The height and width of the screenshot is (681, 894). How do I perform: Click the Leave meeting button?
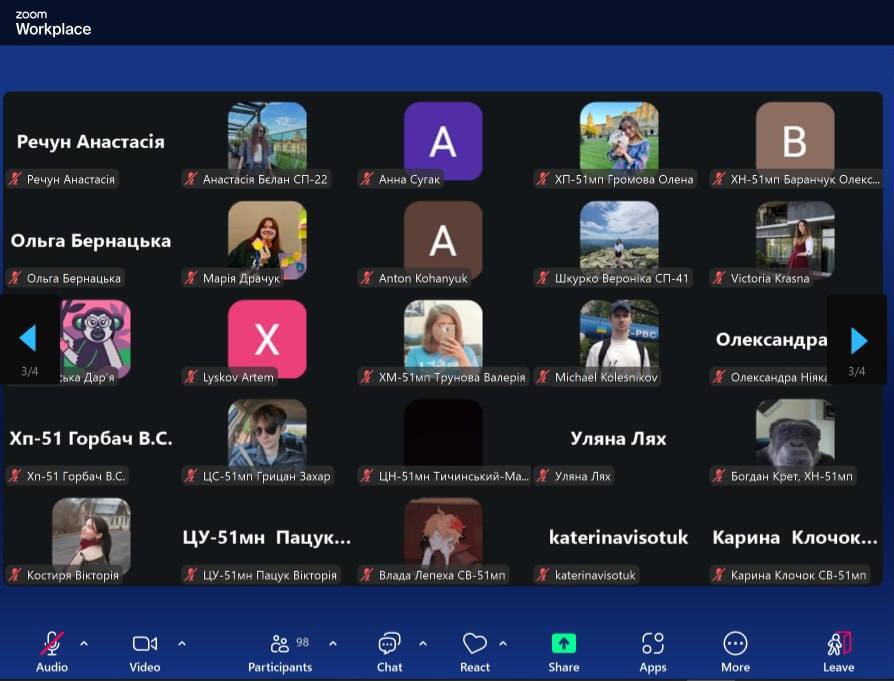pos(838,644)
